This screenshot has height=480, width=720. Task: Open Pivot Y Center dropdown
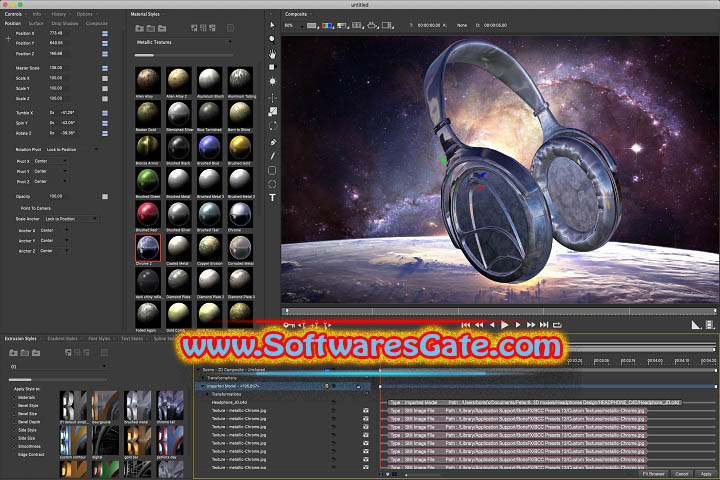coord(51,171)
